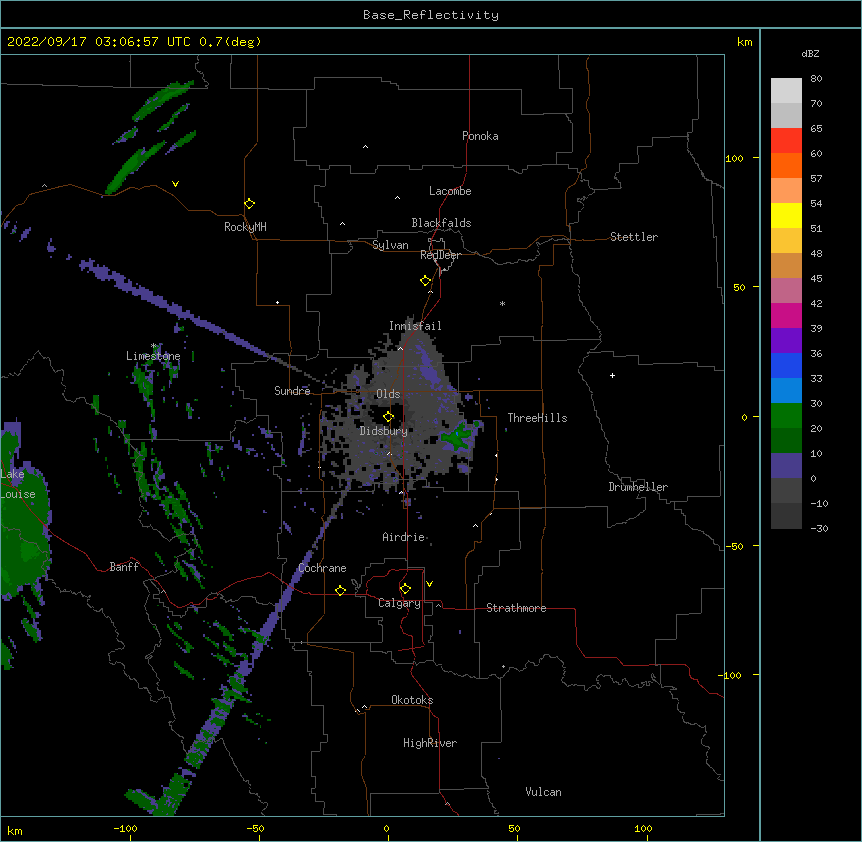The width and height of the screenshot is (862, 842).
Task: Click the Cochrane city label
Action: 322,568
